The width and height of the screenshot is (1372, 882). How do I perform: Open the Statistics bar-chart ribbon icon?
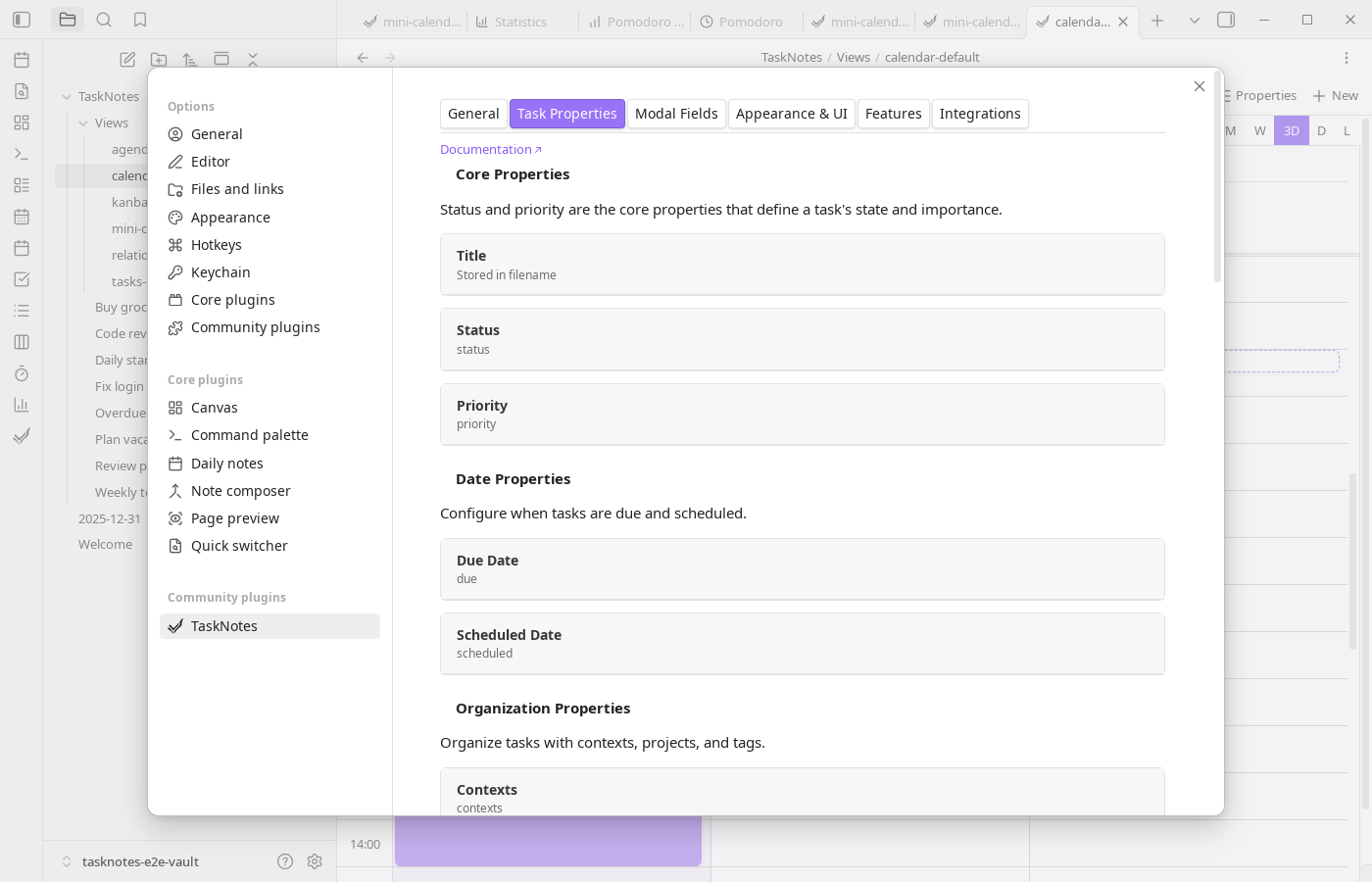[21, 404]
